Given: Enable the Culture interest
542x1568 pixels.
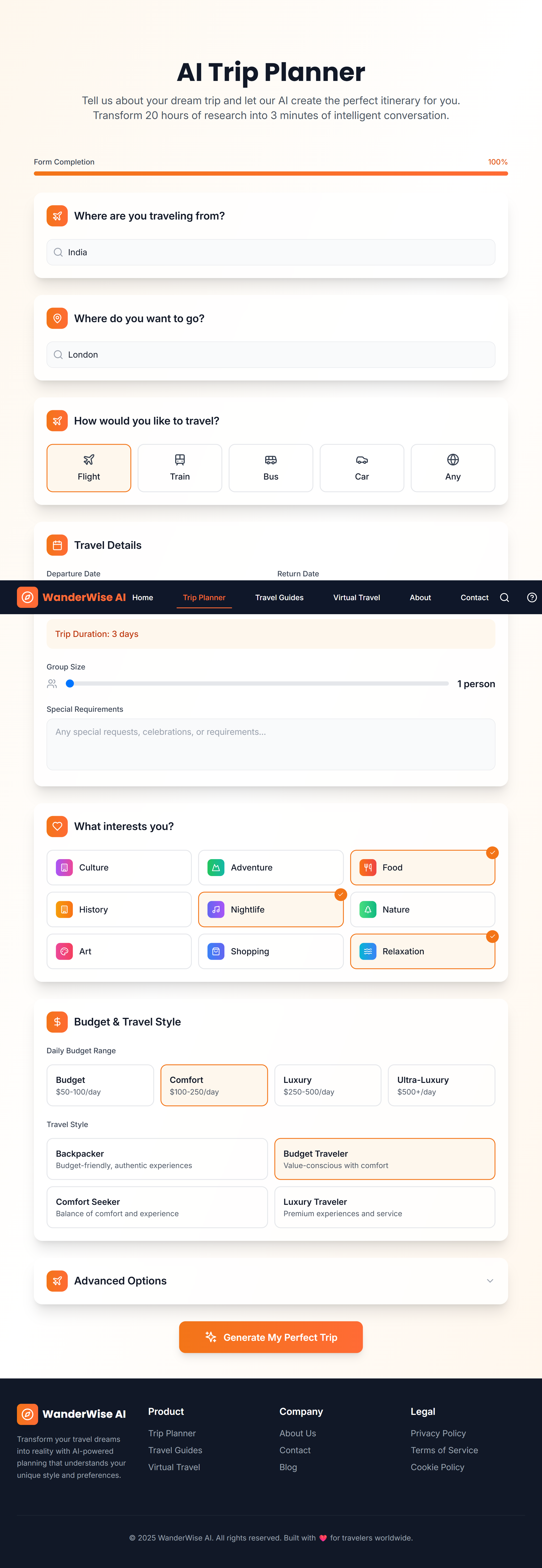Looking at the screenshot, I should click(x=119, y=867).
